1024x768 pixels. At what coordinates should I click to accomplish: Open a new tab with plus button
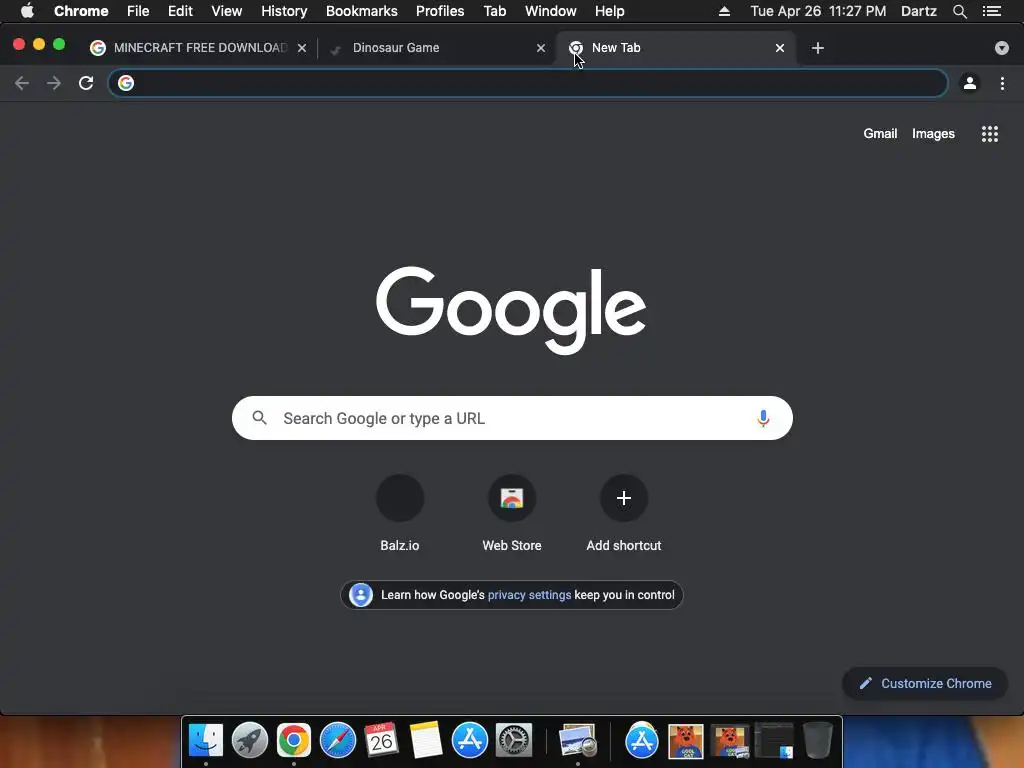point(818,48)
